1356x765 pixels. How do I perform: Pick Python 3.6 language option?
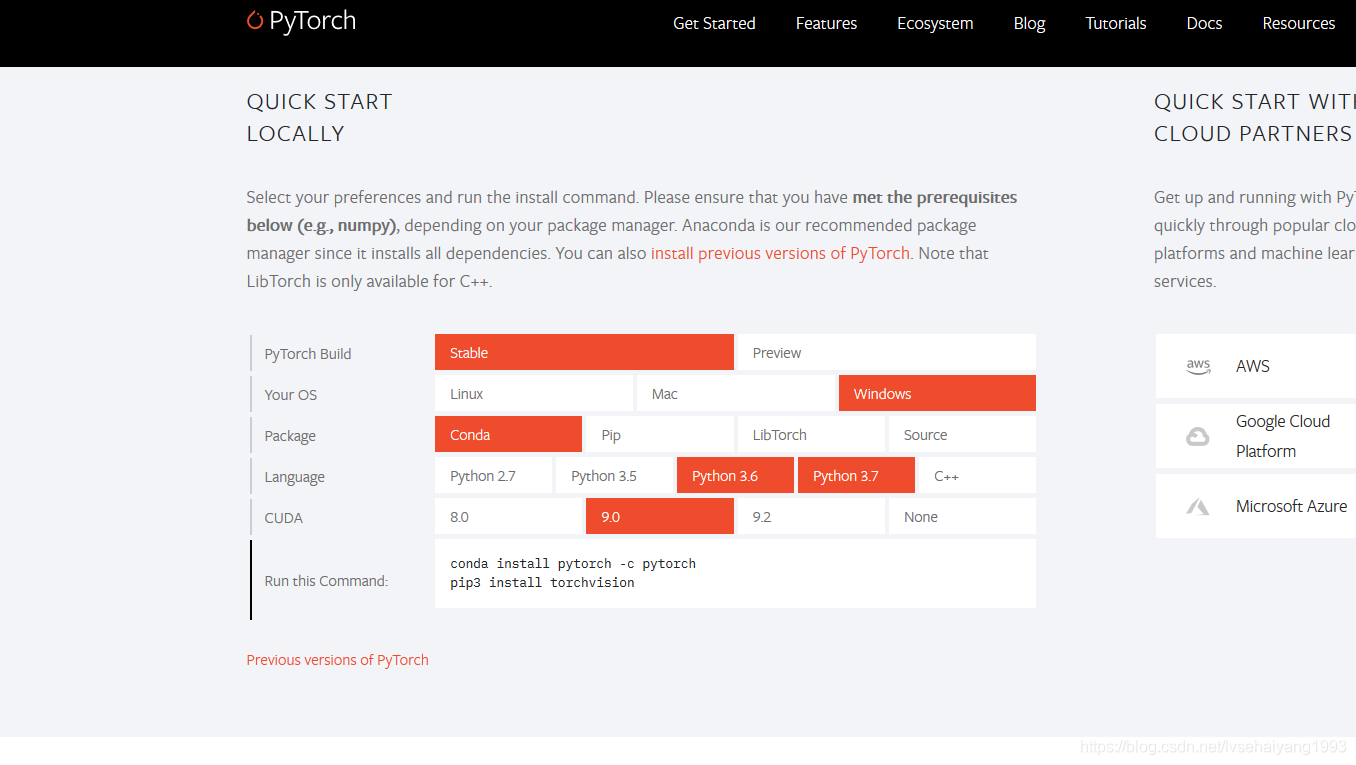735,476
